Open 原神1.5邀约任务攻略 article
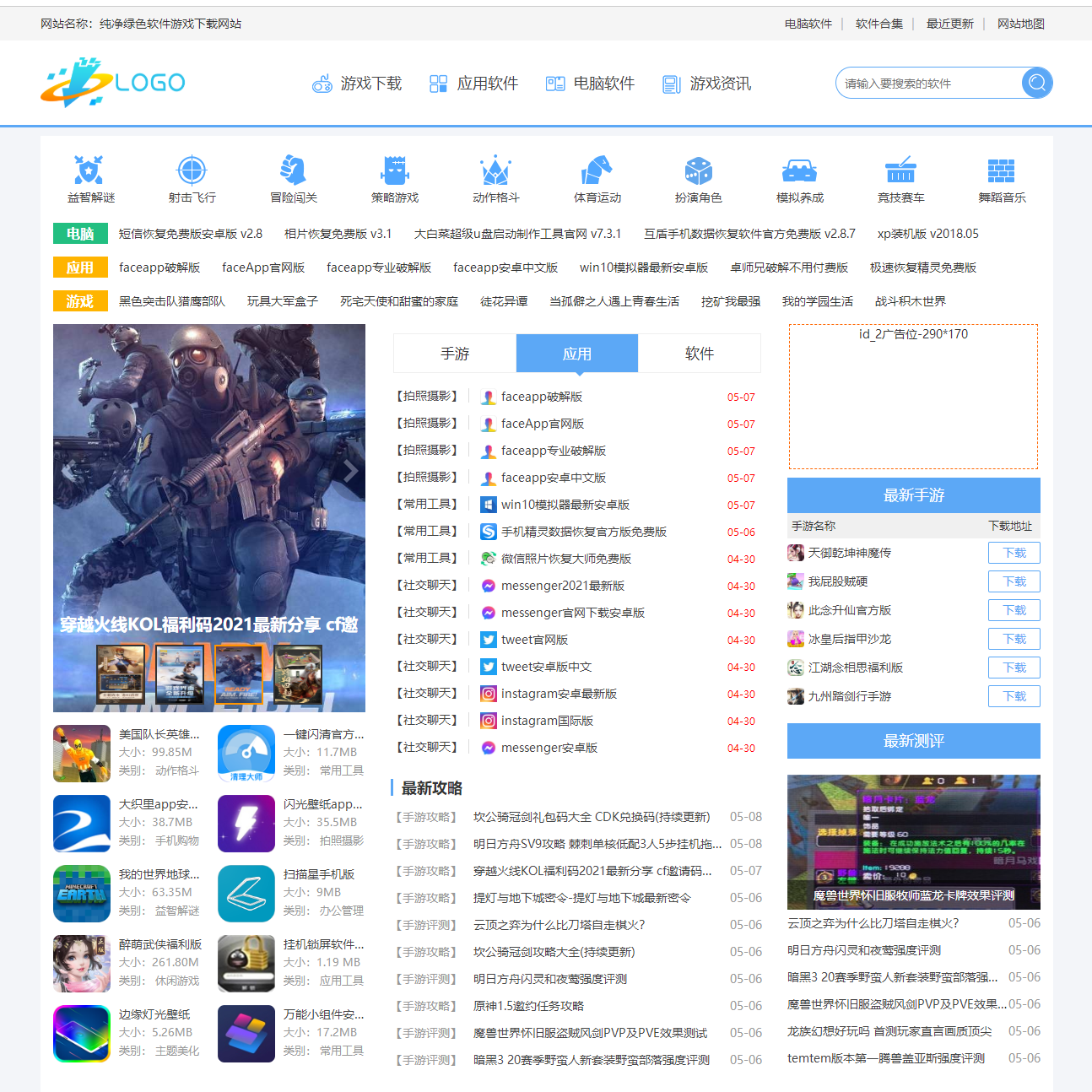The image size is (1092, 1092). click(x=528, y=1006)
